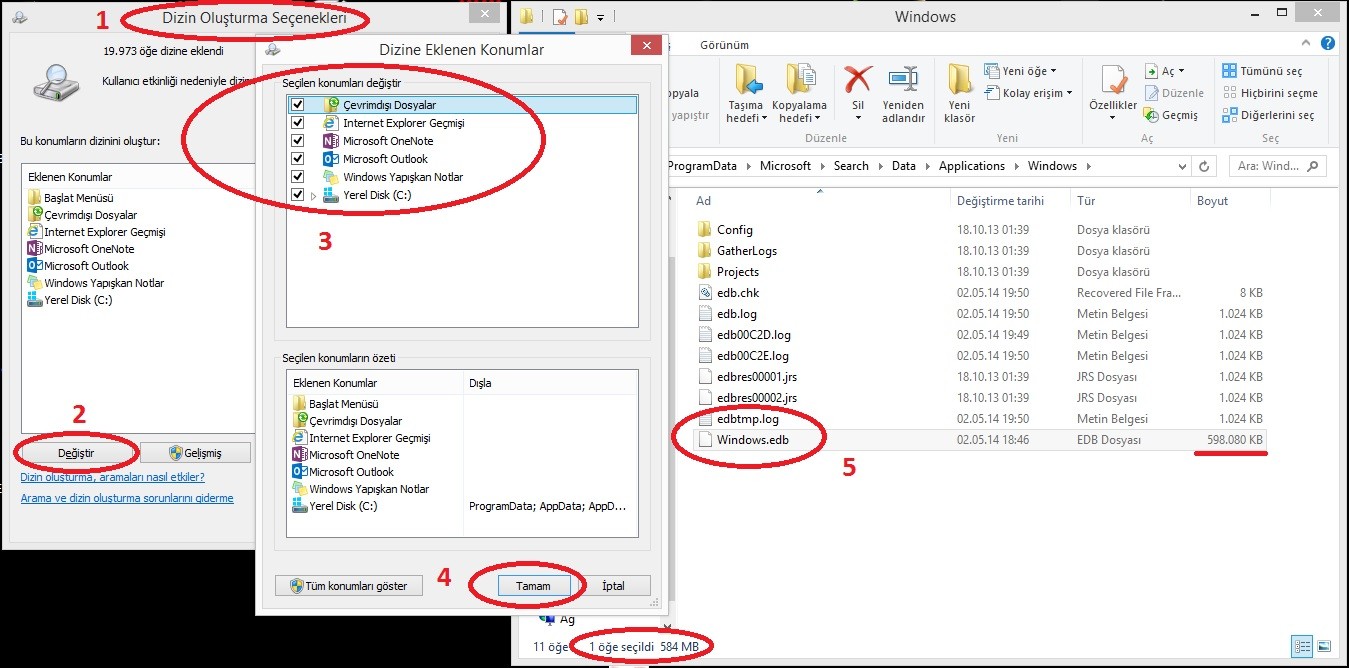
Task: Click Başlat Menüsü folder icon in summary list
Action: pyautogui.click(x=300, y=404)
